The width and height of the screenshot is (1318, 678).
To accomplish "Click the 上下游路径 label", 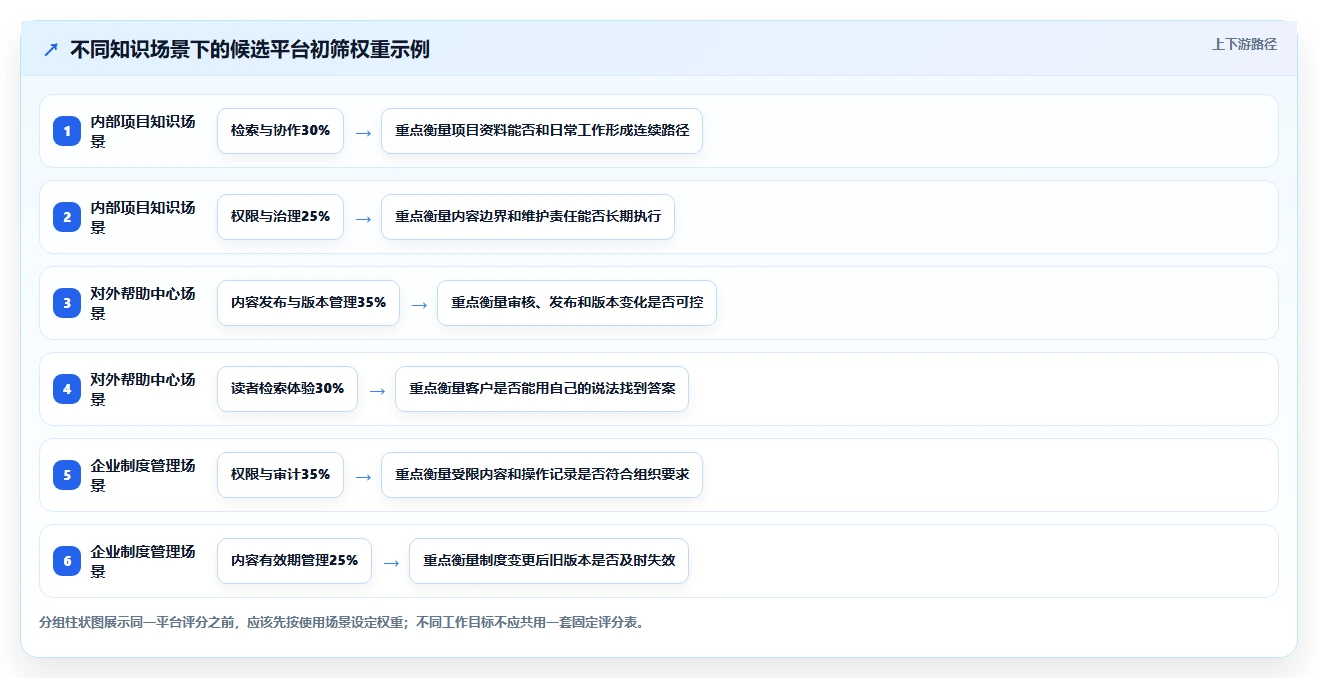I will point(1244,44).
